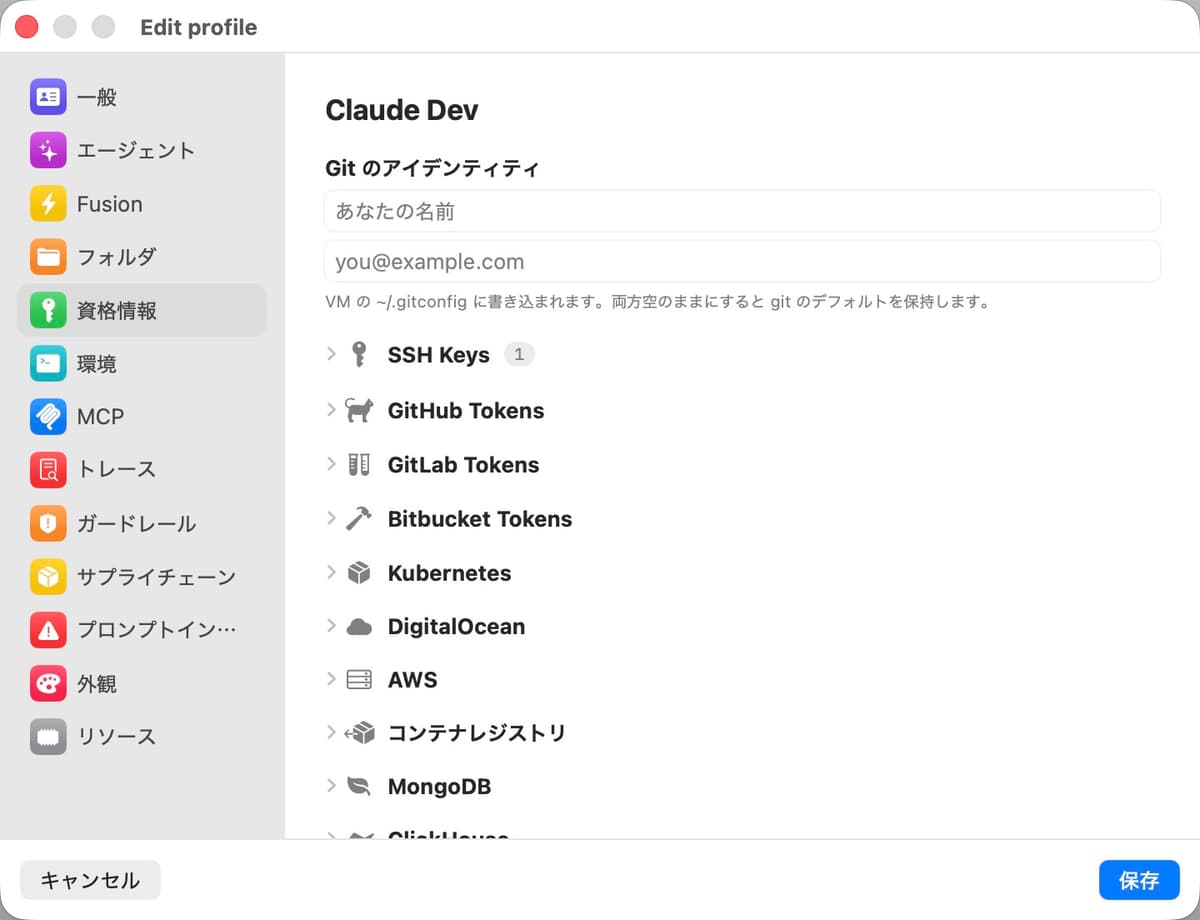Click the キャンセル button

pyautogui.click(x=90, y=880)
